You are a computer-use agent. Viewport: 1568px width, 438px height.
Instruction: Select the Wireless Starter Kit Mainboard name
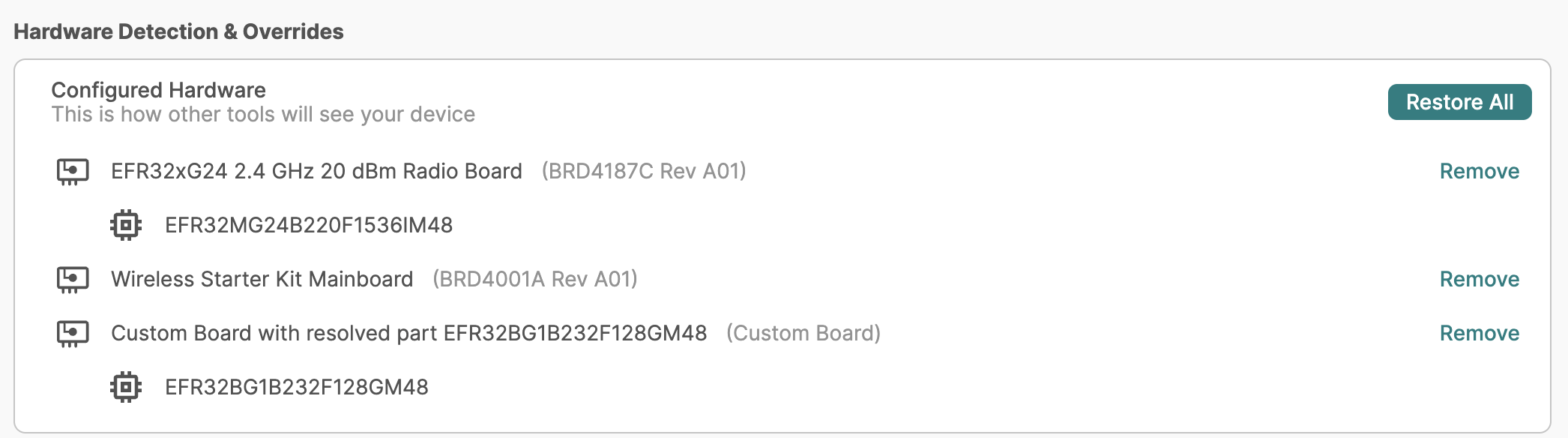pyautogui.click(x=262, y=279)
